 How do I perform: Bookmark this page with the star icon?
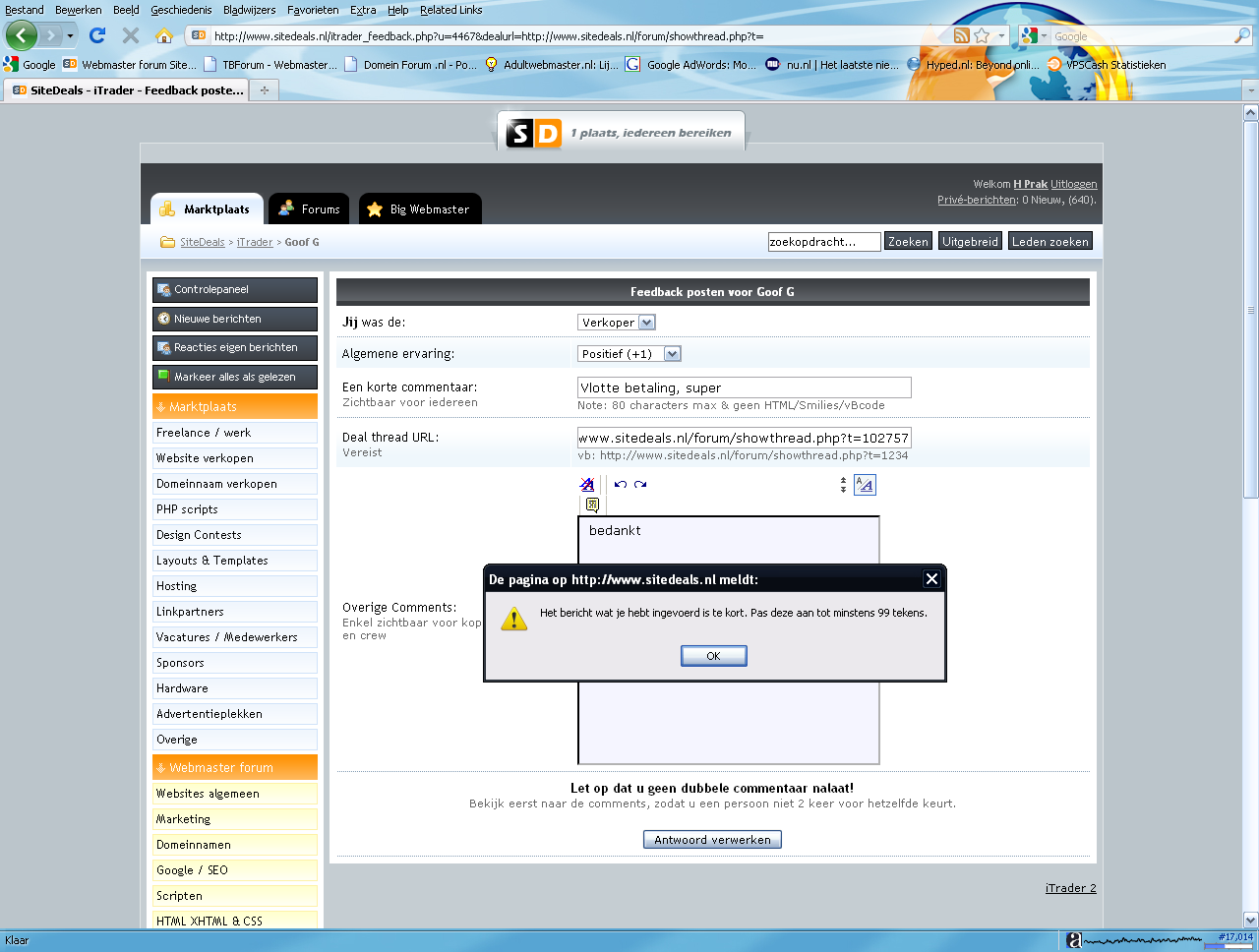[x=982, y=35]
